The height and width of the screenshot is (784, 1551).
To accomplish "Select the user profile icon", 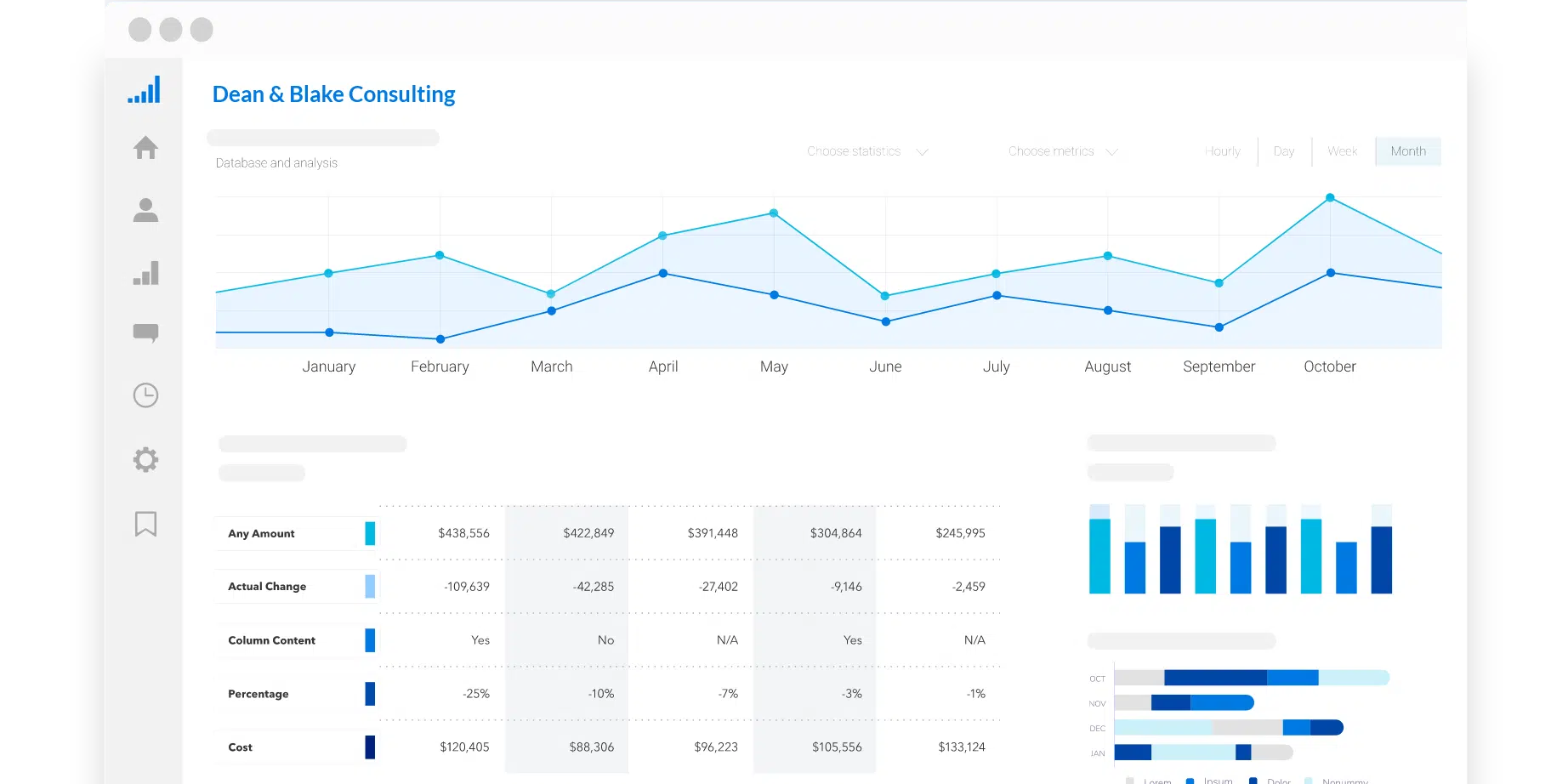I will (145, 210).
